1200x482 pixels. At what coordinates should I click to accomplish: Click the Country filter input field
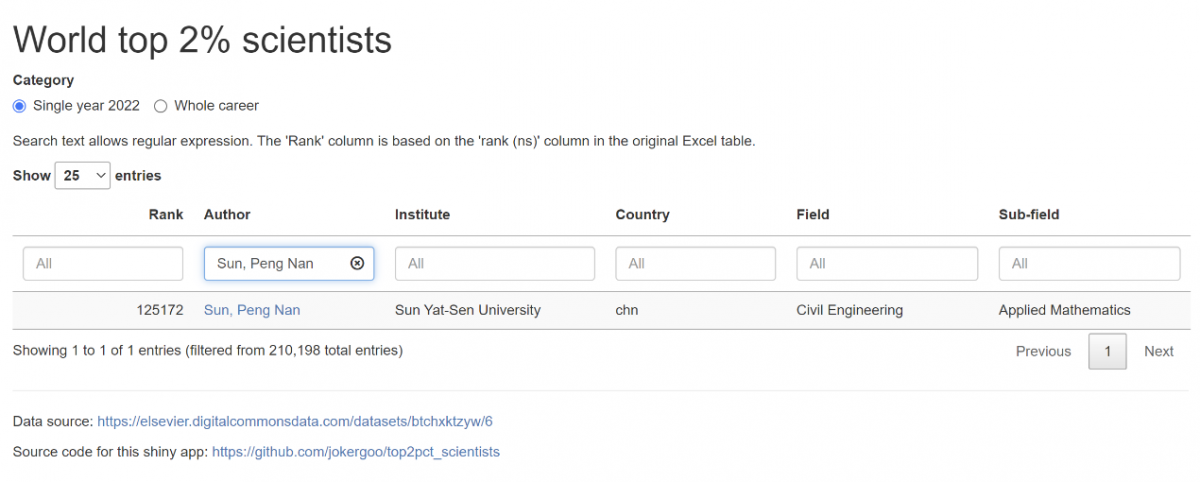coord(695,263)
